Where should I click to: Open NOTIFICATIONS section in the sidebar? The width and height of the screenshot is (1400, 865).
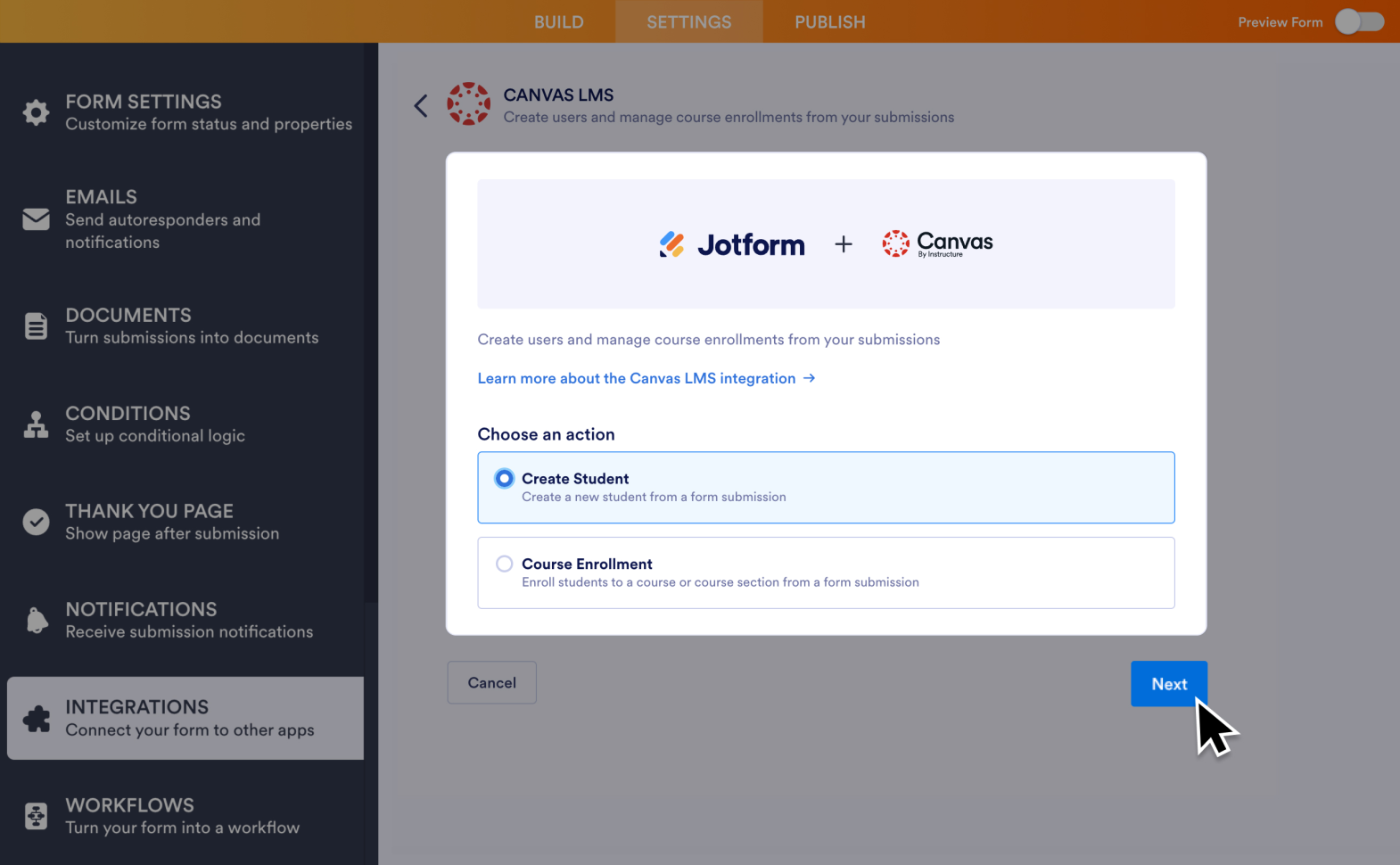pyautogui.click(x=185, y=620)
